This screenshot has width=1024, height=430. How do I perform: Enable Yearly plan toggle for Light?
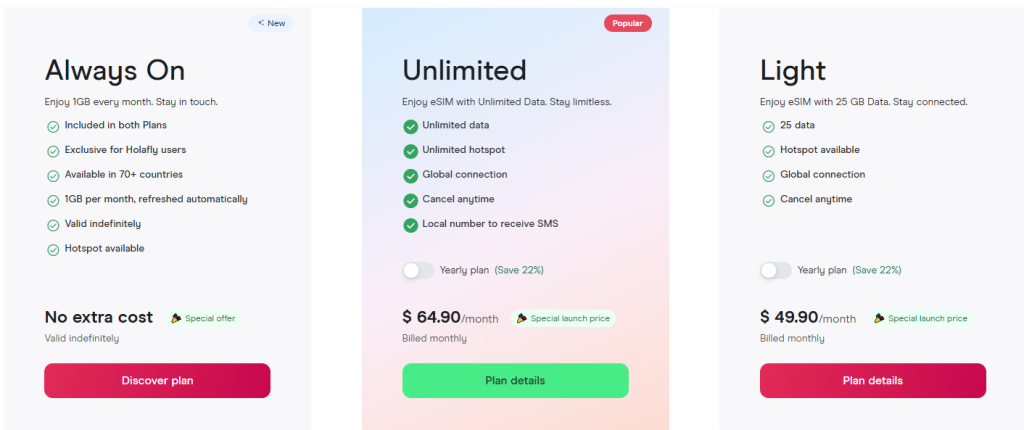tap(775, 270)
